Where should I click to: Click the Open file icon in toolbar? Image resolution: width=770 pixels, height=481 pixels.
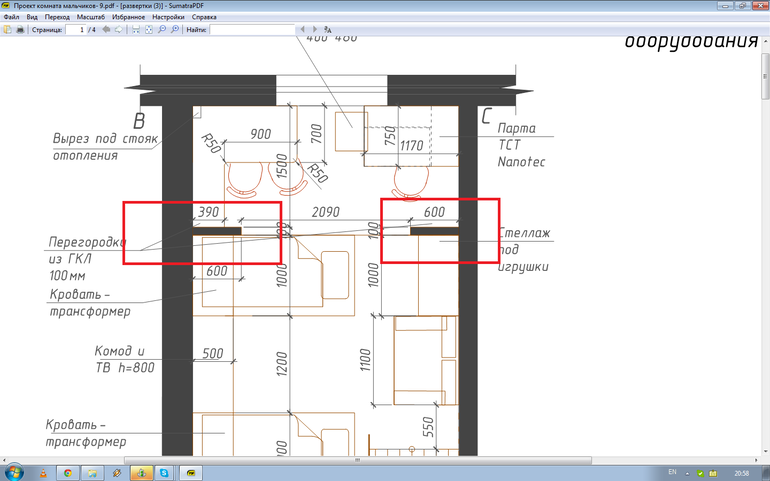pos(7,30)
